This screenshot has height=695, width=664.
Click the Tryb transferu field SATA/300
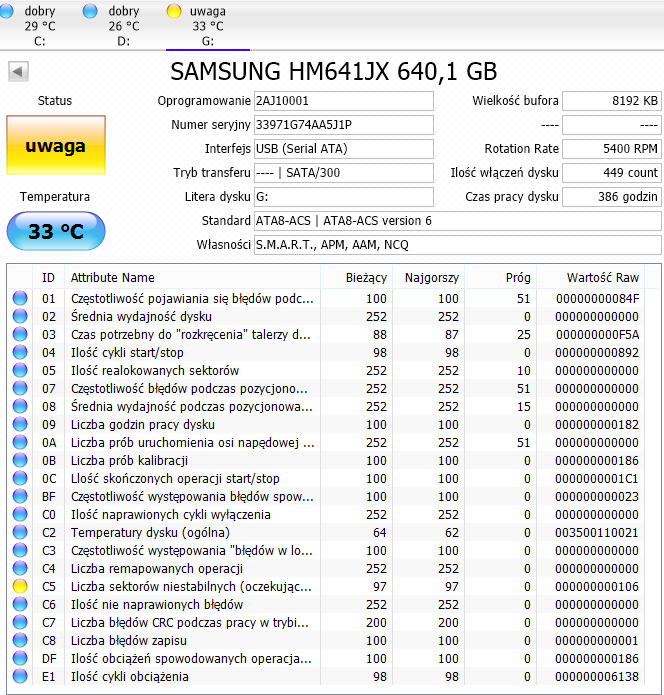pyautogui.click(x=344, y=173)
